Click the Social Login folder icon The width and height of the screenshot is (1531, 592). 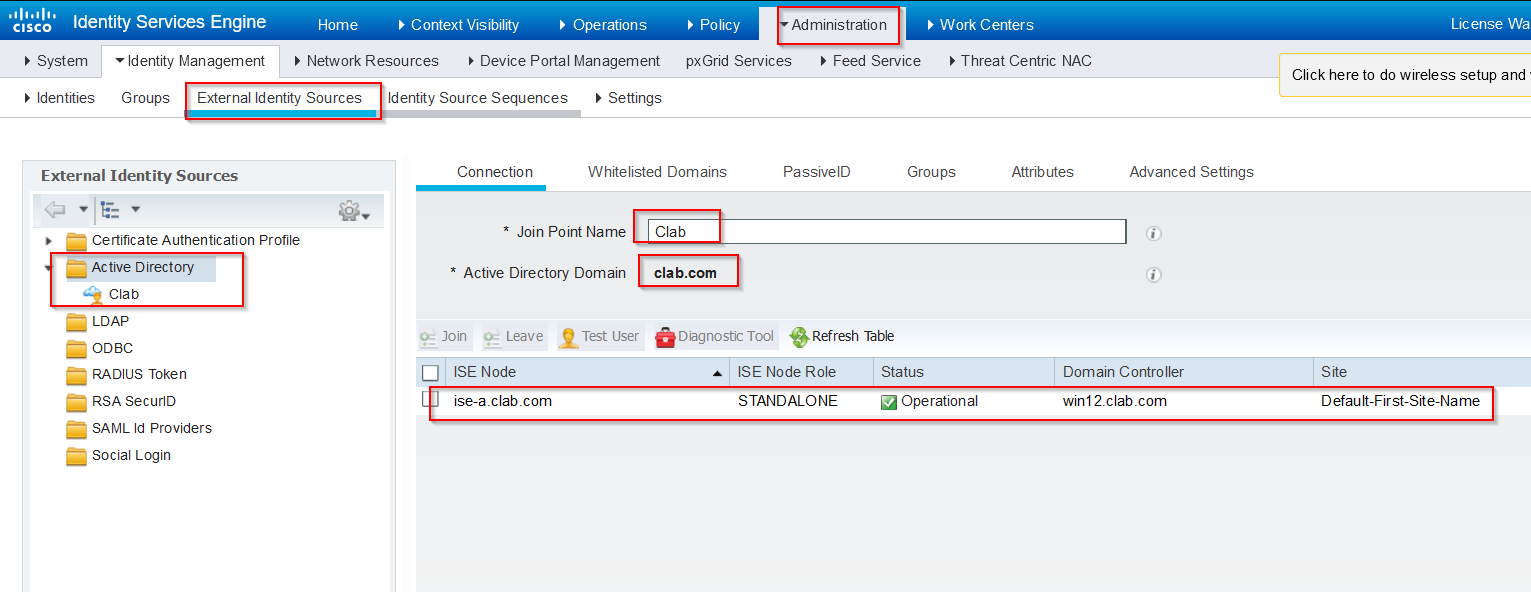click(x=76, y=456)
